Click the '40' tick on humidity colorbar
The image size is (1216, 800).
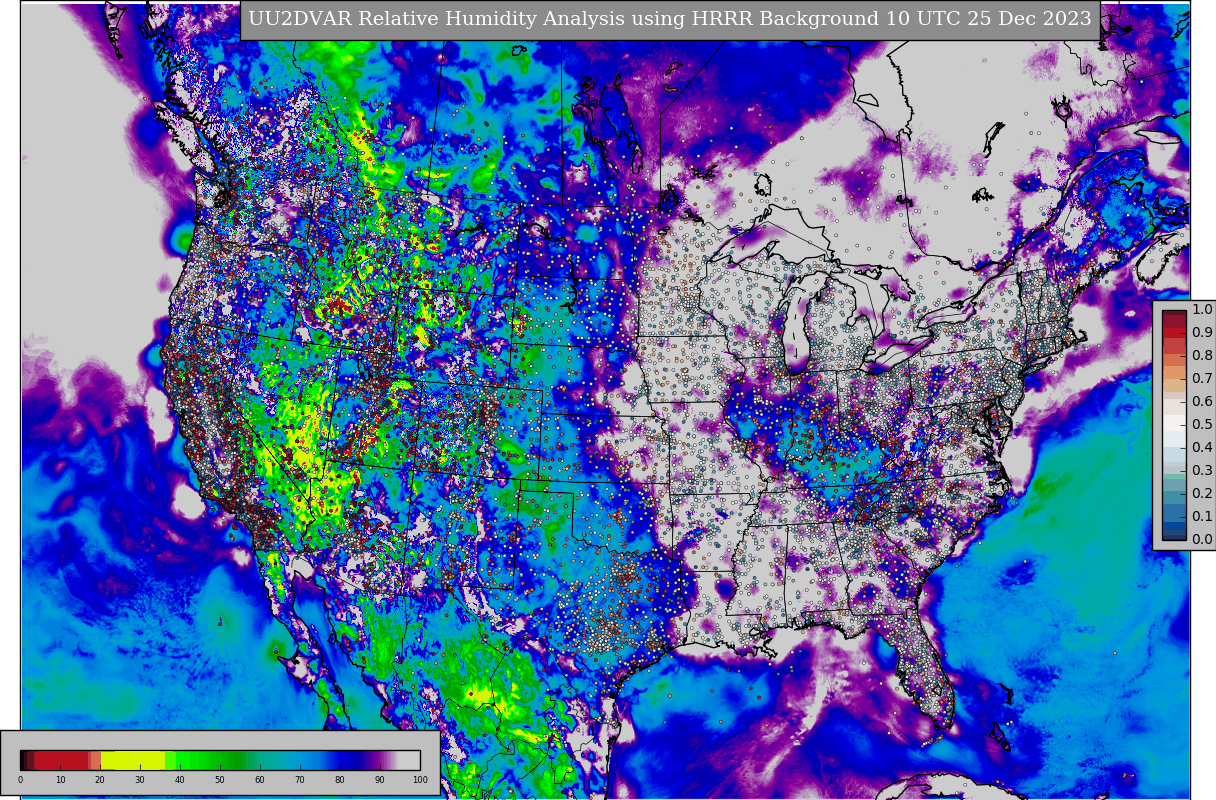coord(180,779)
